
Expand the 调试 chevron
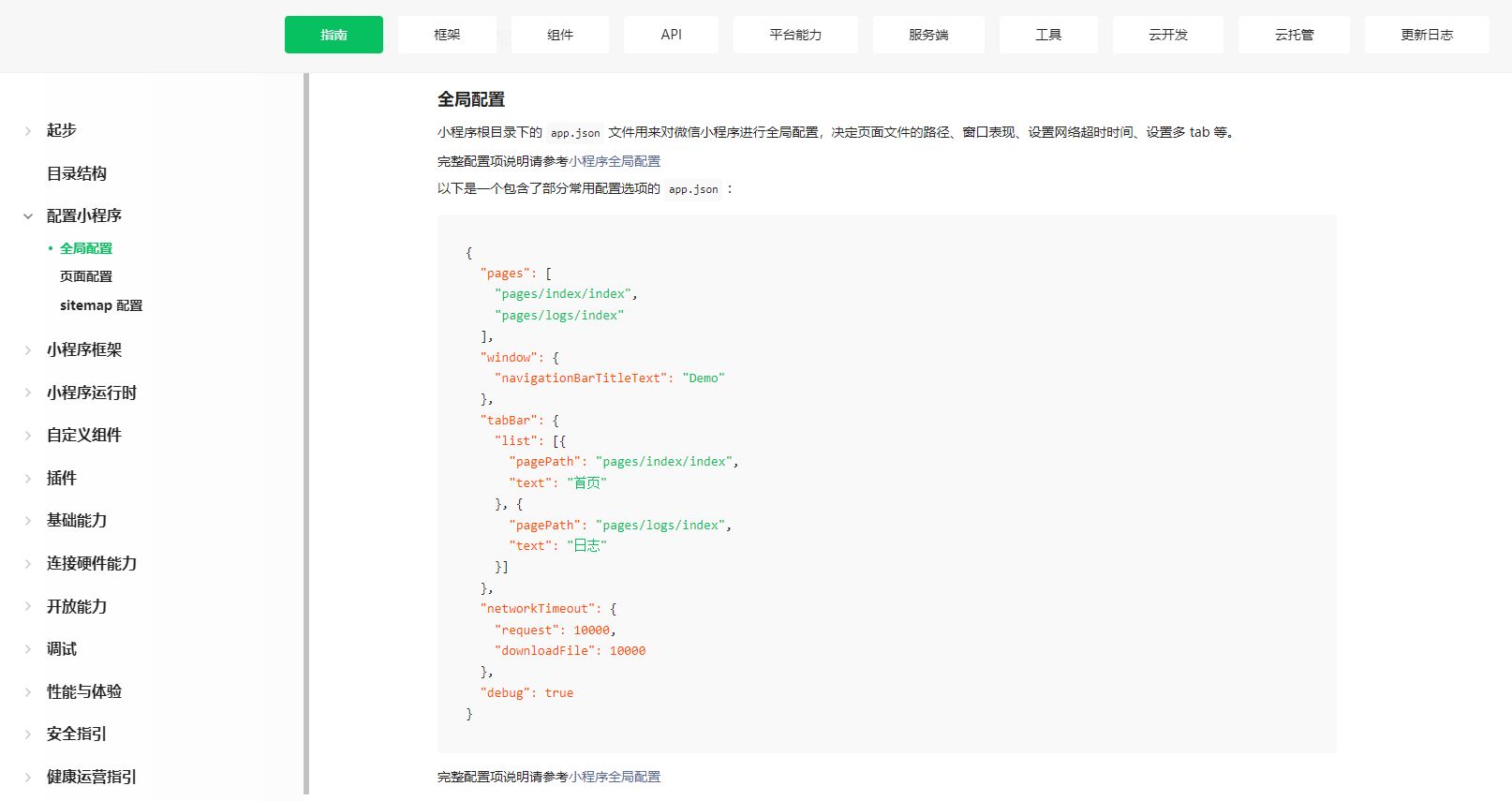(x=28, y=649)
